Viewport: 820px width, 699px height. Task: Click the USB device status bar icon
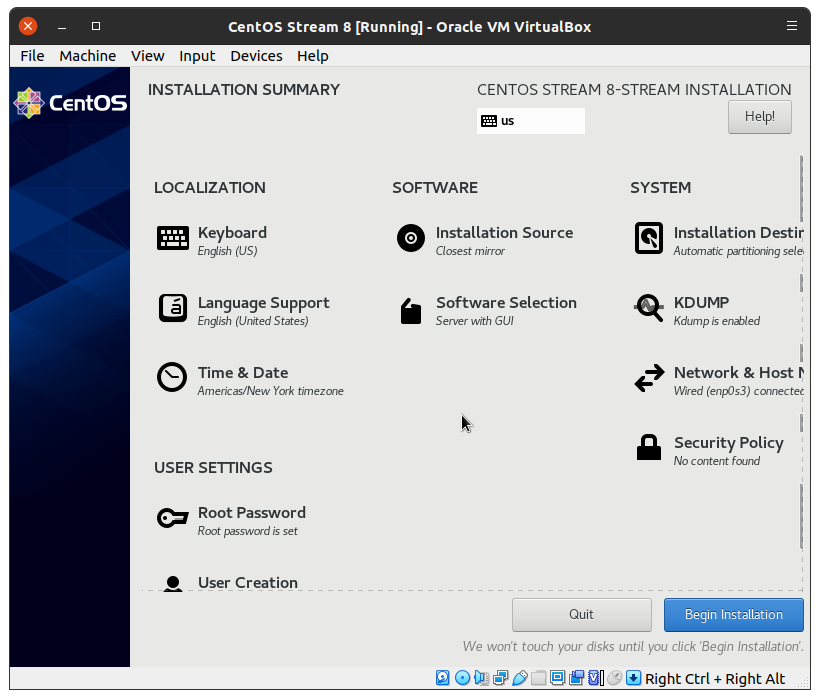click(520, 678)
